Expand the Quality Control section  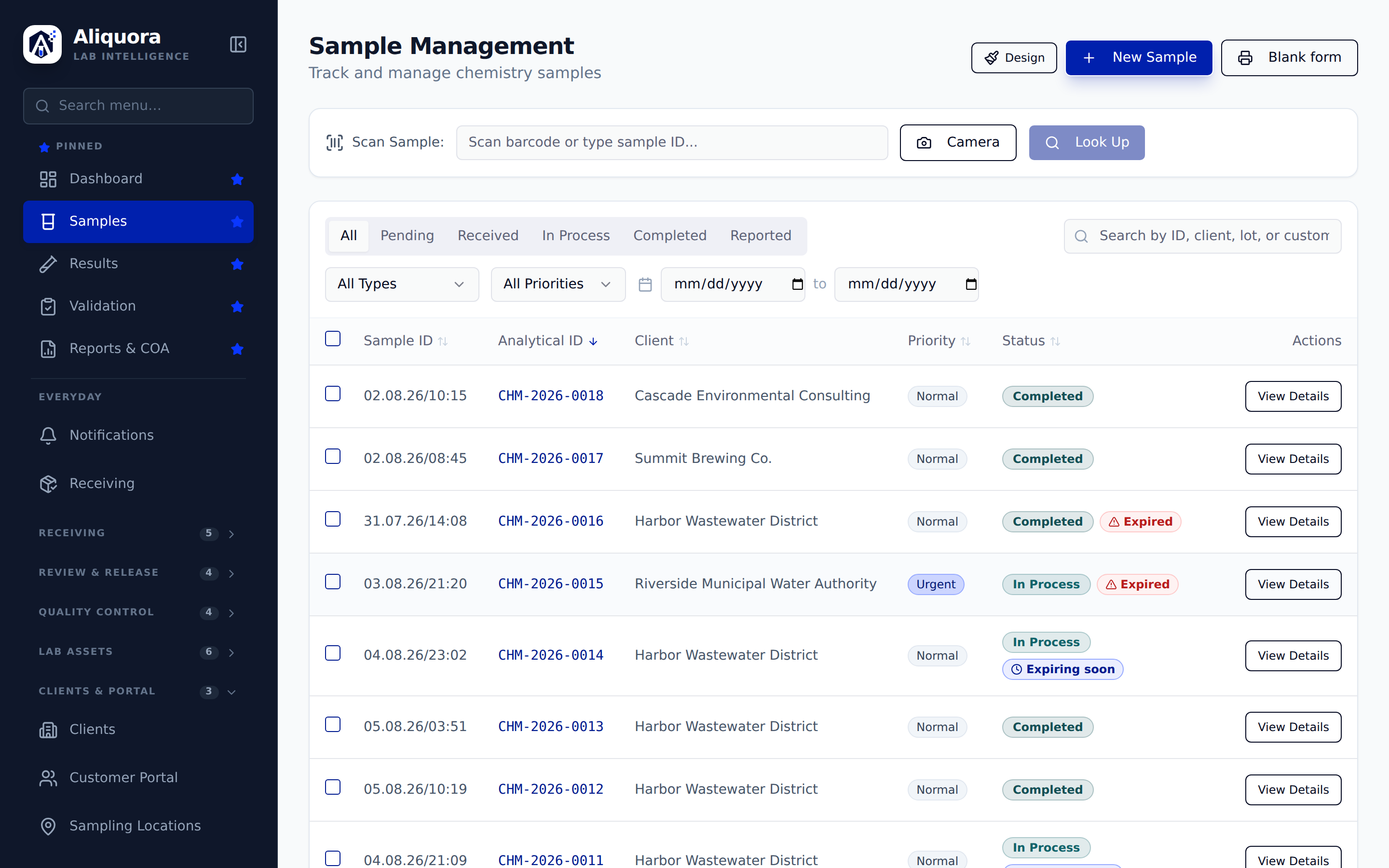tap(138, 612)
